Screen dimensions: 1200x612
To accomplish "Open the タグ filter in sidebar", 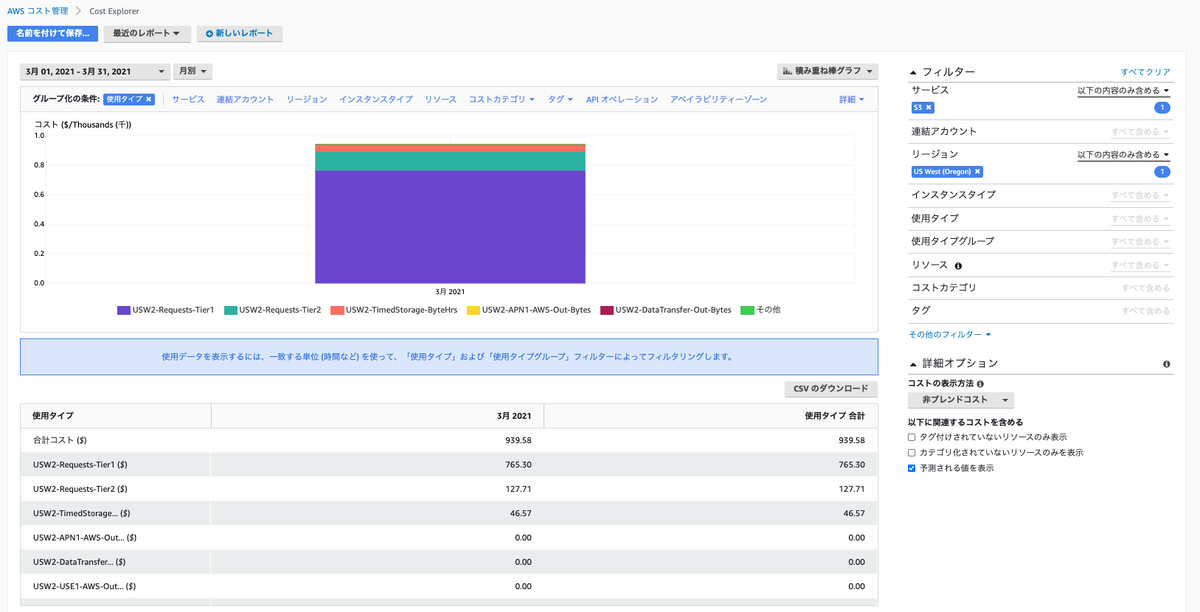I will 1146,311.
